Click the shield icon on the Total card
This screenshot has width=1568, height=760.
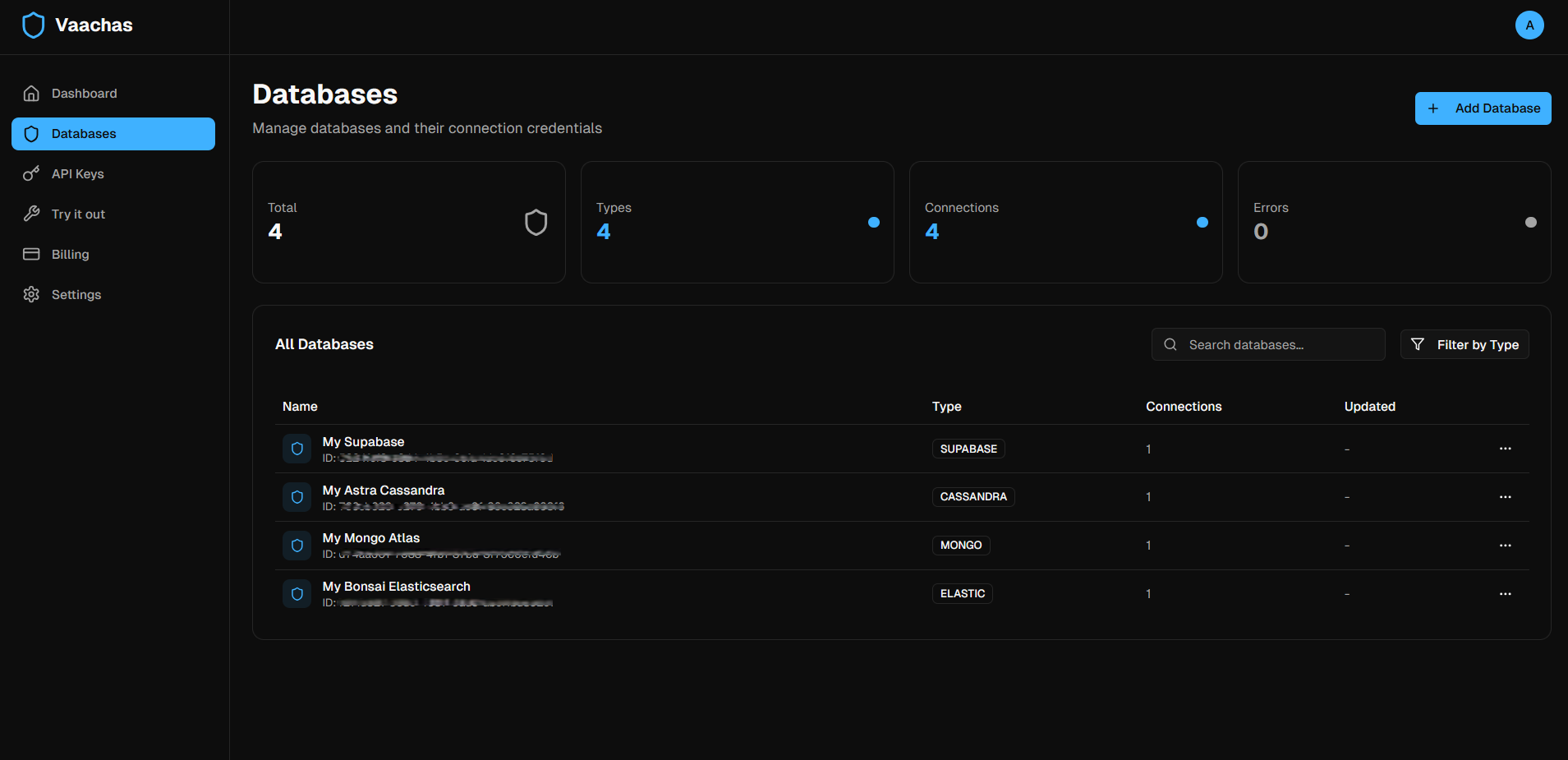point(535,222)
